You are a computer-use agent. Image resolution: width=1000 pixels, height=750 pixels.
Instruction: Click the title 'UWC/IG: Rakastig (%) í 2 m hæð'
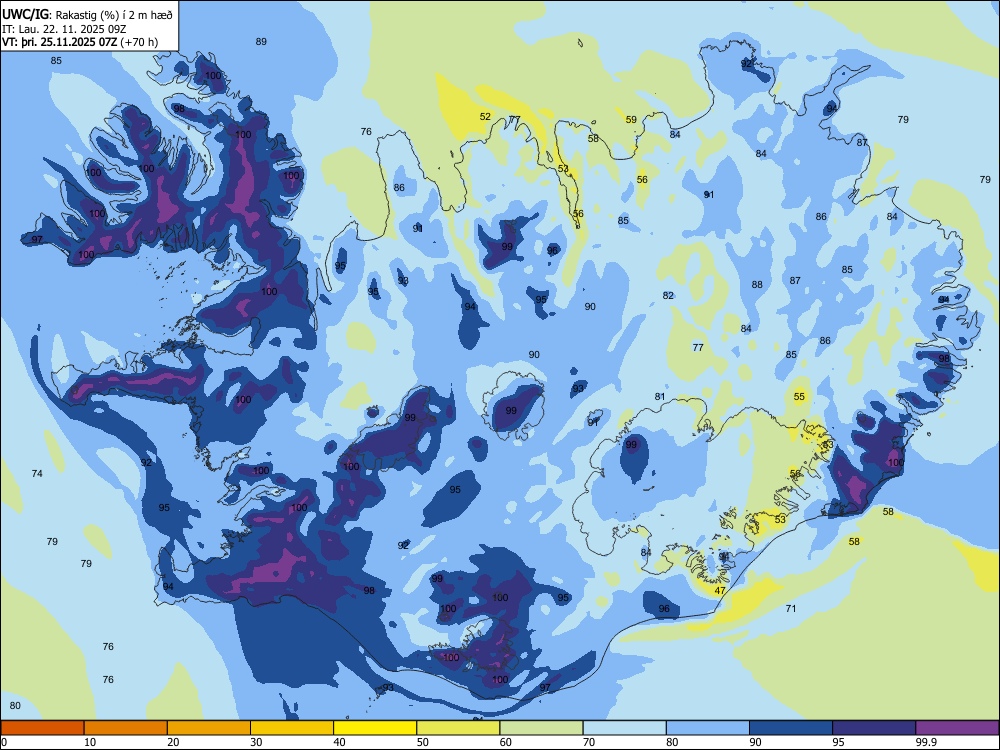tap(87, 15)
